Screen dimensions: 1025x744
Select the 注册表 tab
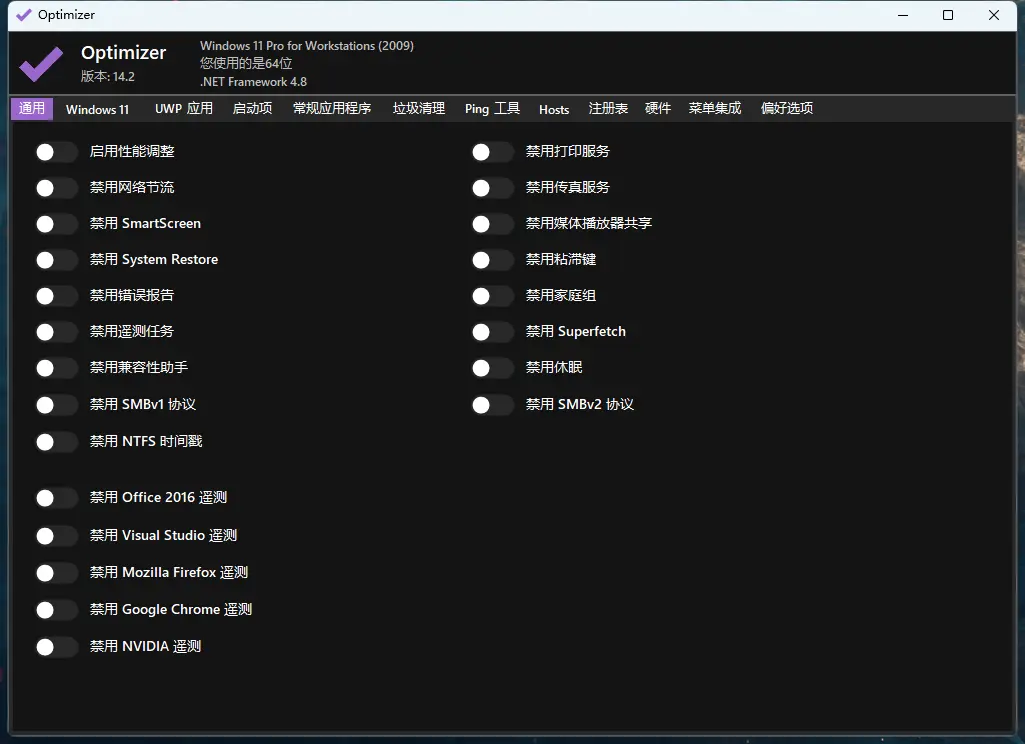pos(608,109)
